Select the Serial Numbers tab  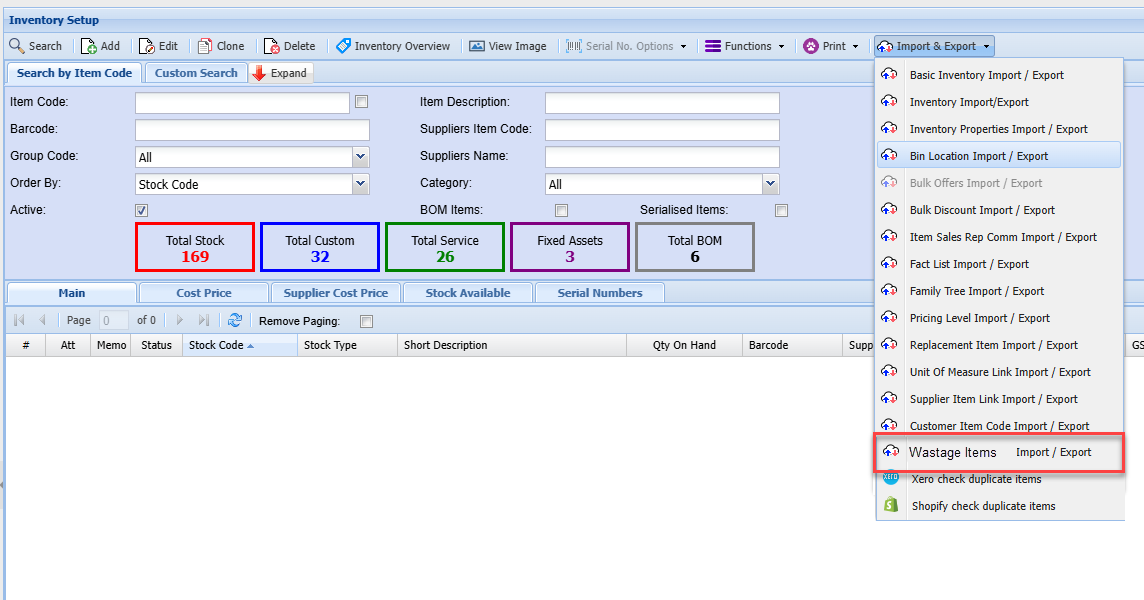600,293
